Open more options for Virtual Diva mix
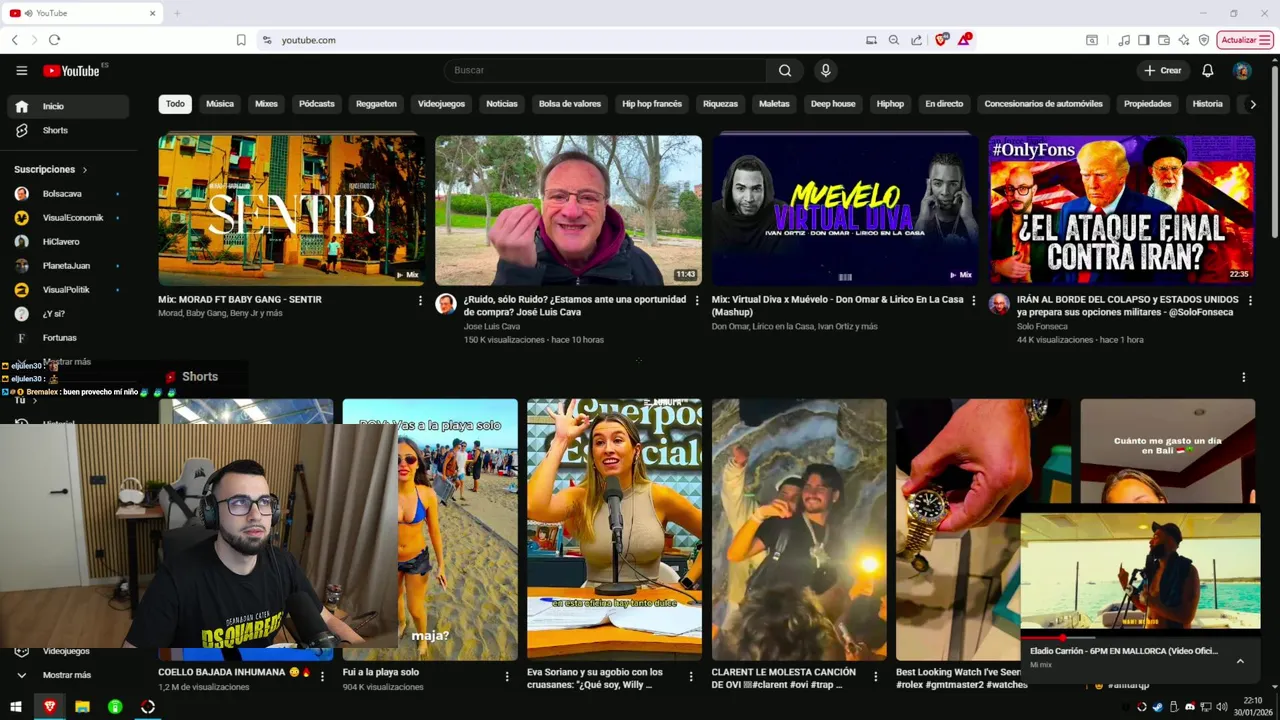The height and width of the screenshot is (720, 1280). 973,300
